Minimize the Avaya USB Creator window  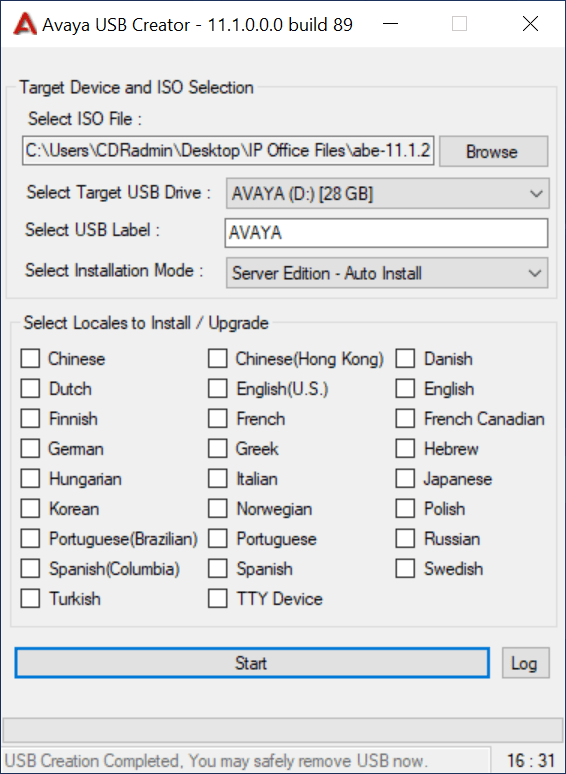(x=390, y=24)
